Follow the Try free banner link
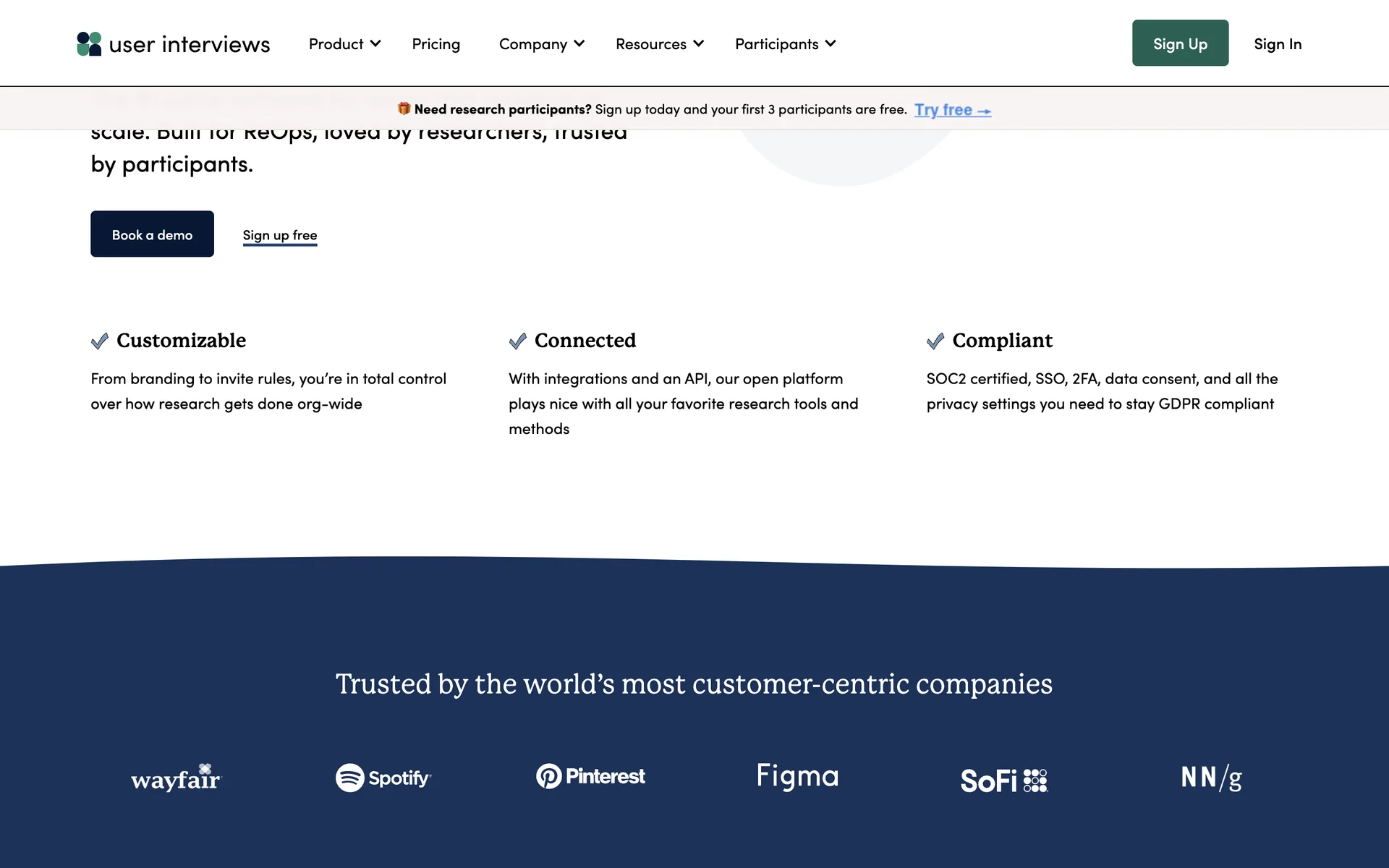The image size is (1389, 868). (952, 110)
